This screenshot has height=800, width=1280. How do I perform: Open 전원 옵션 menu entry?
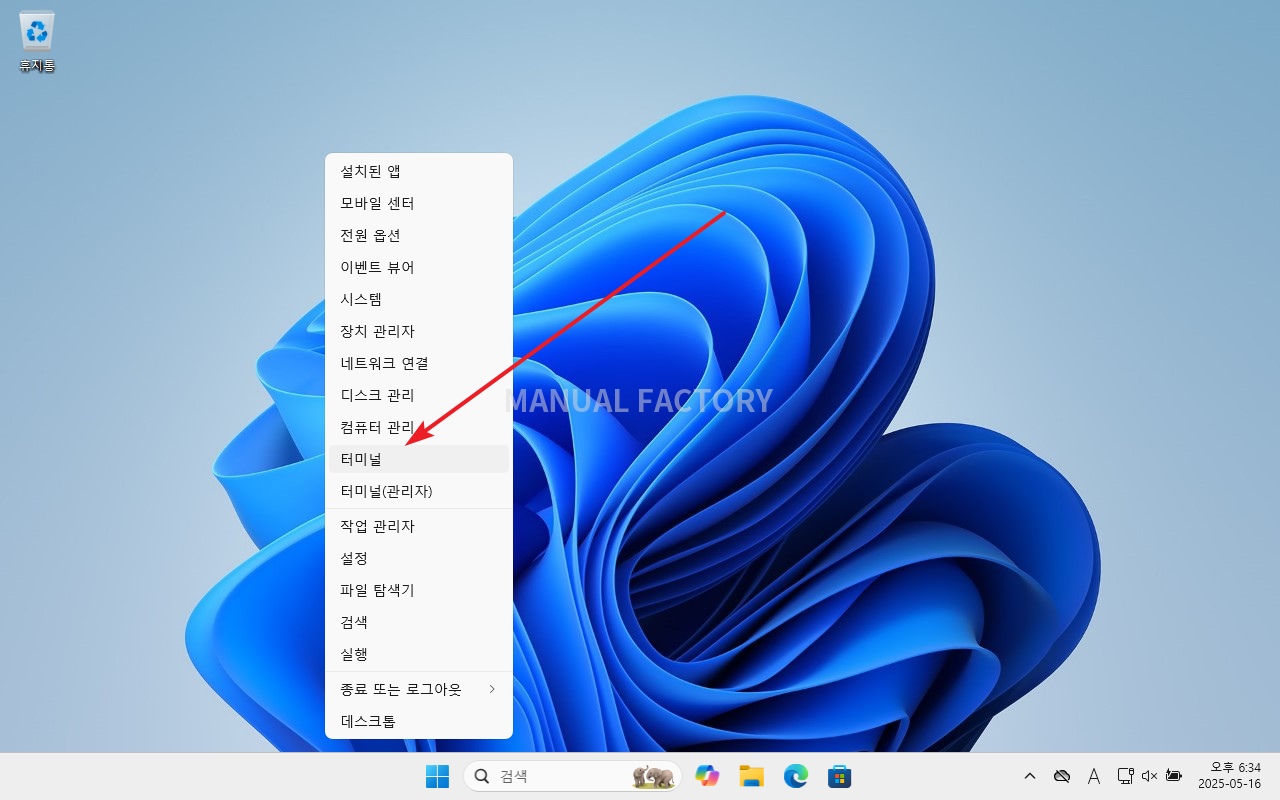(419, 236)
